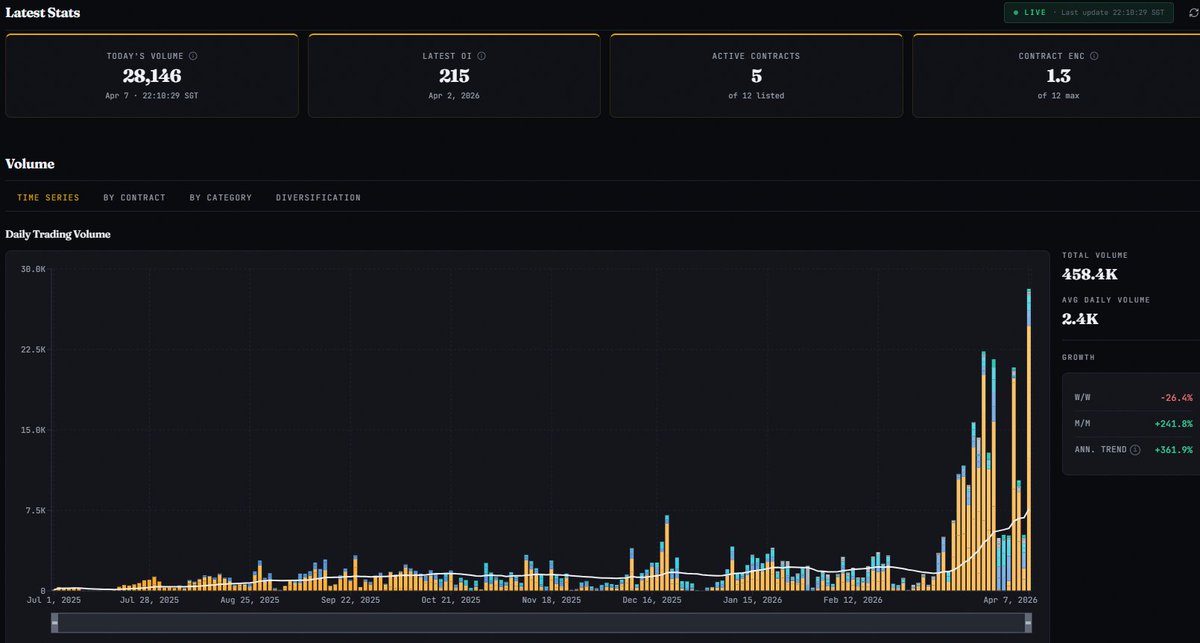Screen dimensions: 1200x643
Task: Click the Ann. Trend value +361.9%
Action: pyautogui.click(x=1175, y=450)
